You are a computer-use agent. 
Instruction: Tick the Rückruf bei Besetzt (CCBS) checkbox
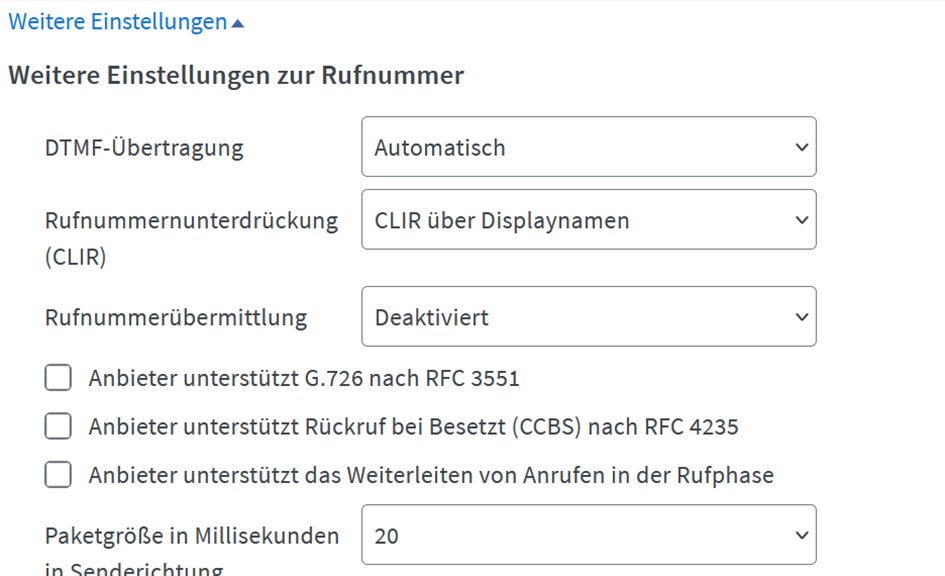coord(58,426)
